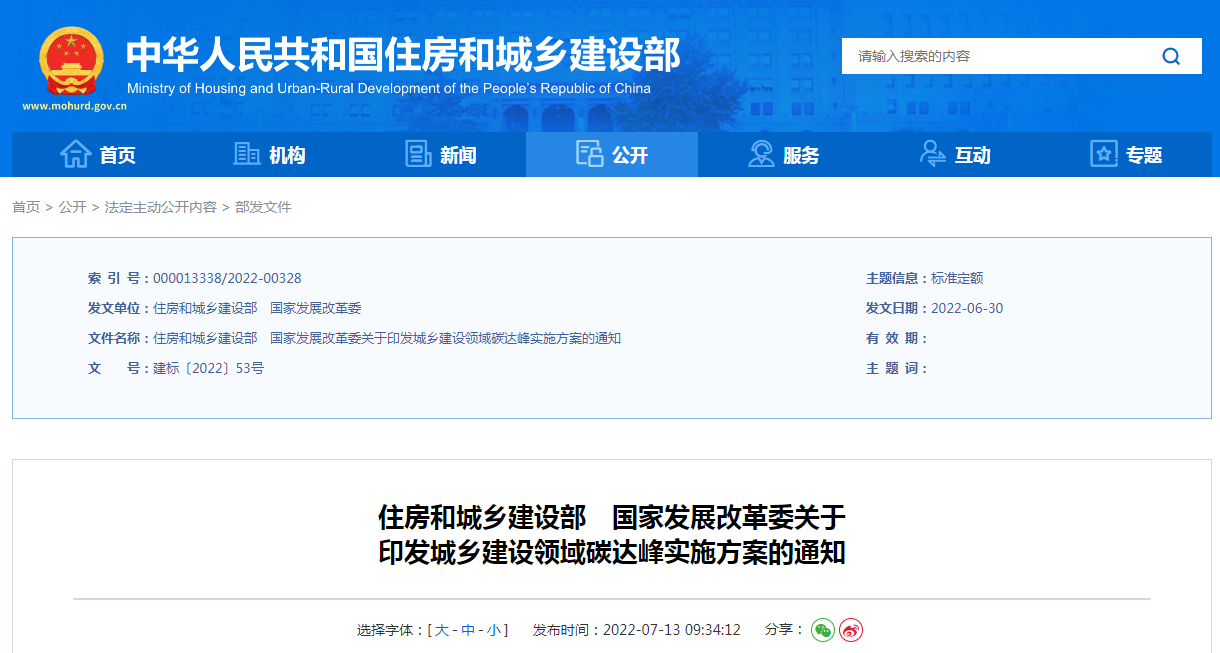The height and width of the screenshot is (653, 1220).
Task: Share via the WeChat icon
Action: coord(823,630)
